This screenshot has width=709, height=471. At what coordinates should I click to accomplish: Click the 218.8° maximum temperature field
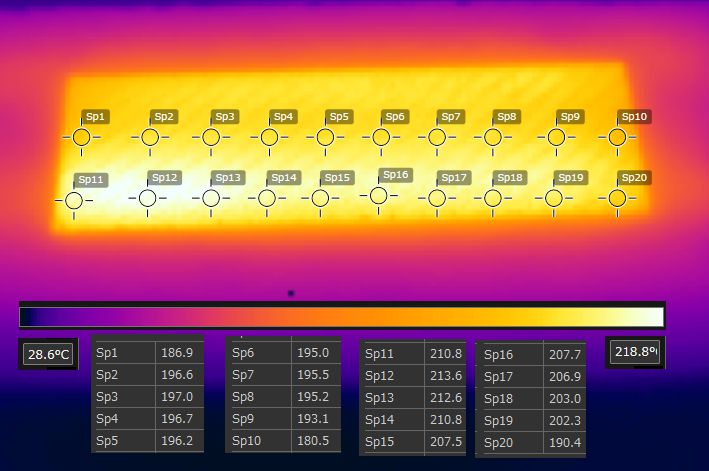[634, 352]
